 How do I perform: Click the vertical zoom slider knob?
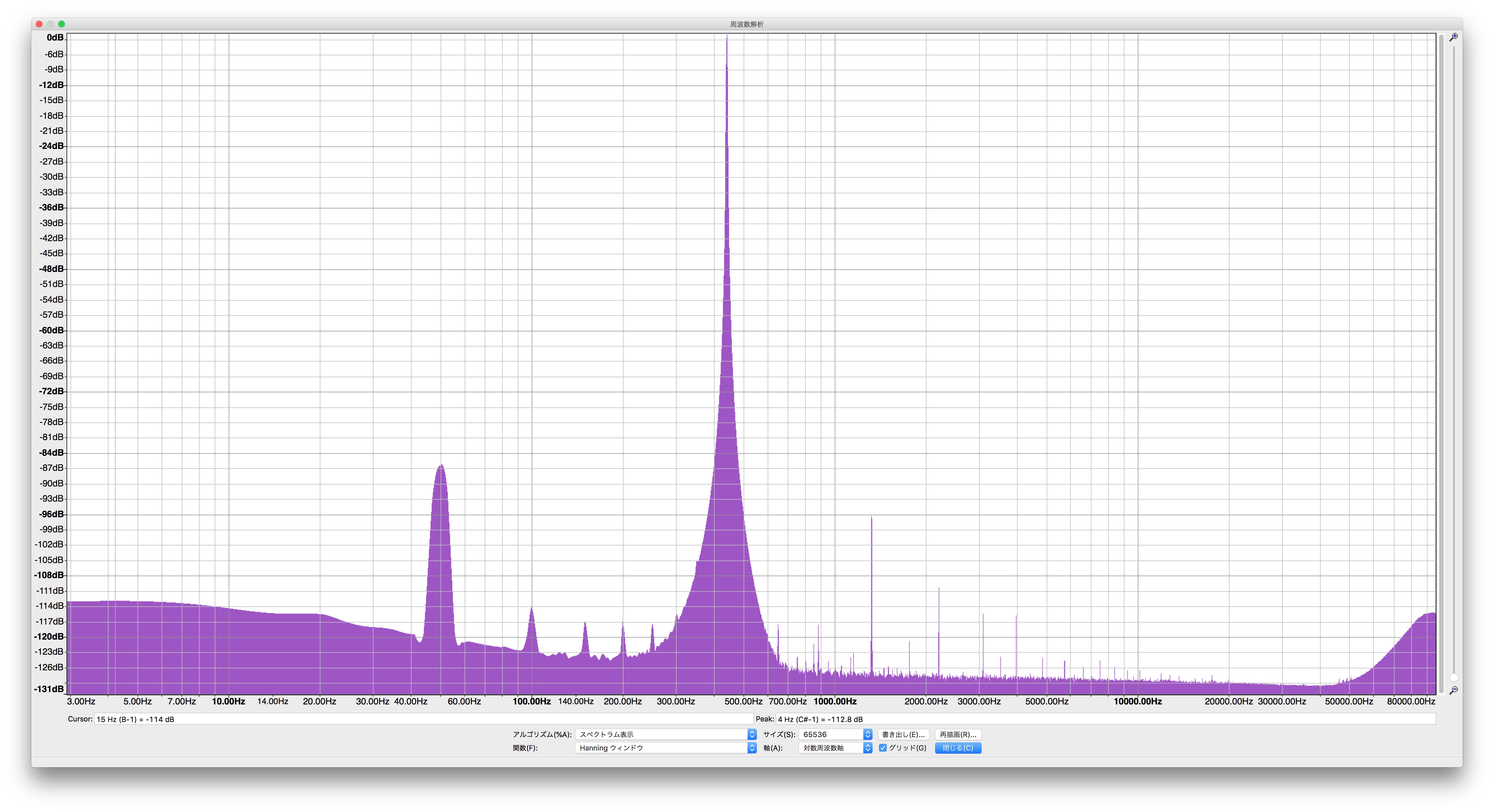(1453, 678)
